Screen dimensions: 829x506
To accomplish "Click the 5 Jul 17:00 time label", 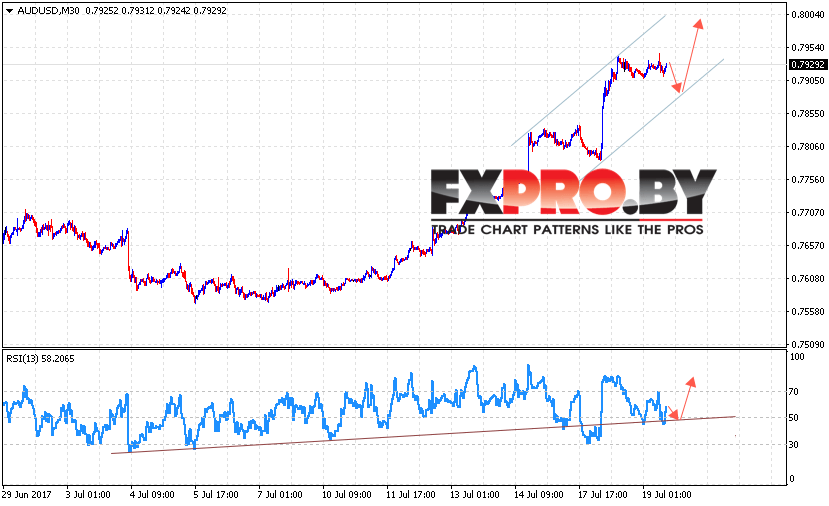I will pyautogui.click(x=216, y=495).
